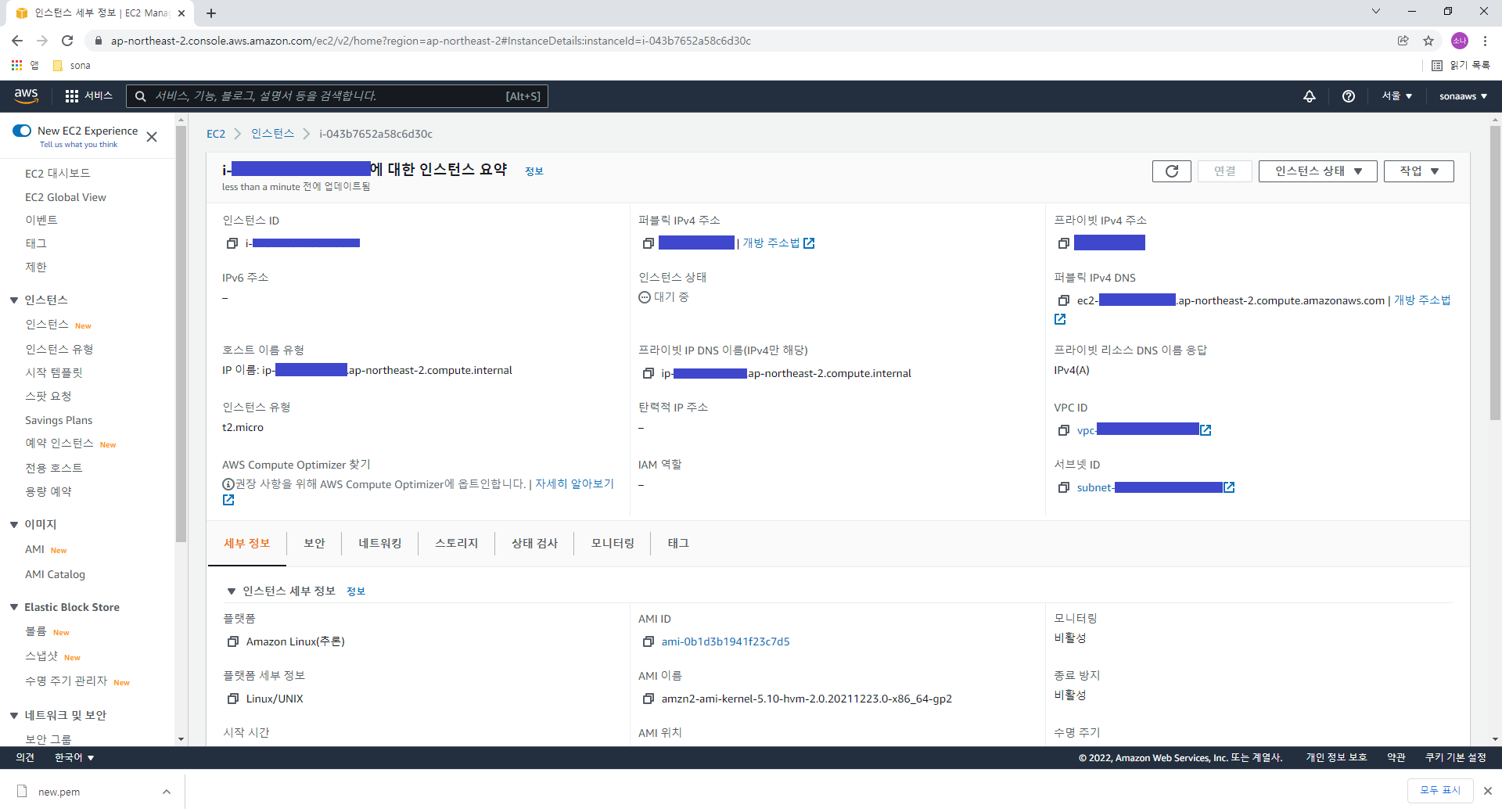Bookmark this page with star icon
Image resolution: width=1502 pixels, height=812 pixels.
coord(1428,41)
